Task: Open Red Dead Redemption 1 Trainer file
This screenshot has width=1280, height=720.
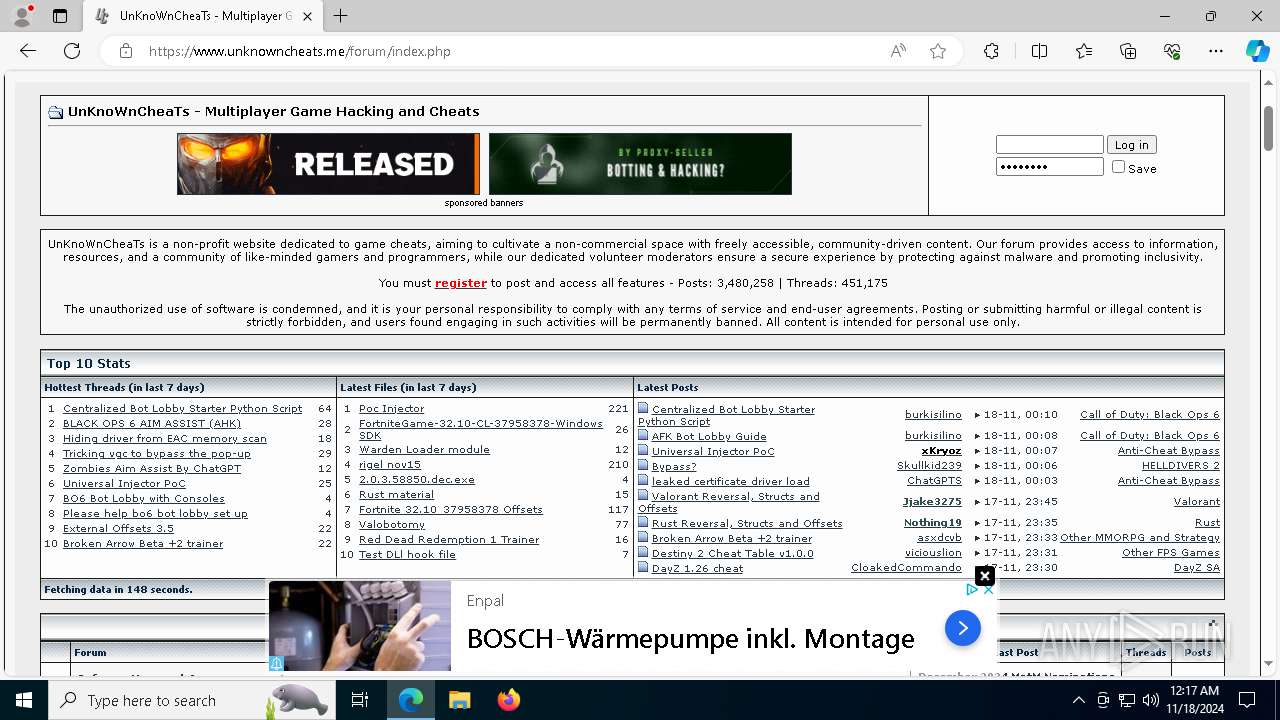Action: 449,539
